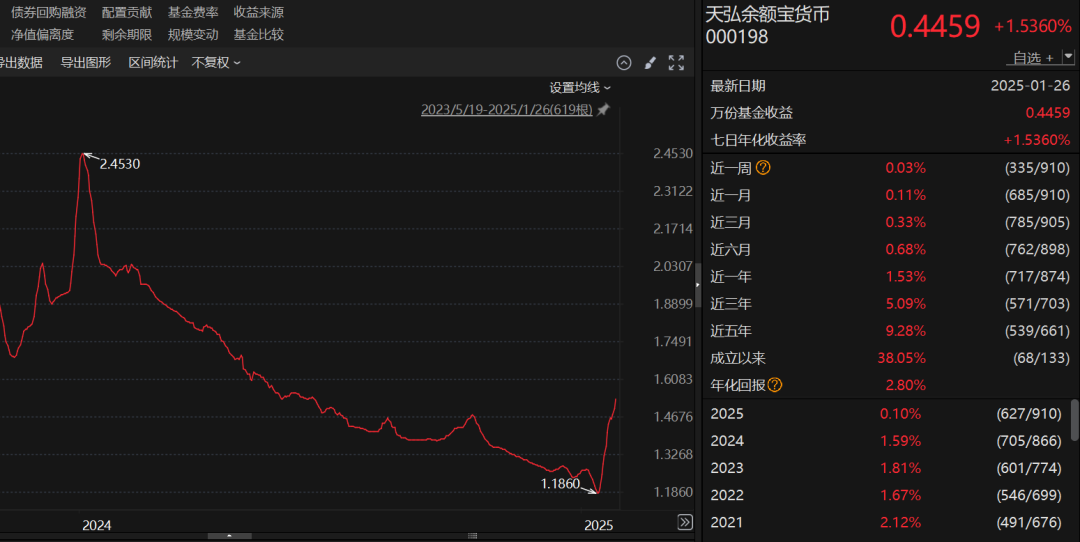1080x542 pixels.
Task: Click the 2025 x-axis year label
Action: pyautogui.click(x=599, y=525)
